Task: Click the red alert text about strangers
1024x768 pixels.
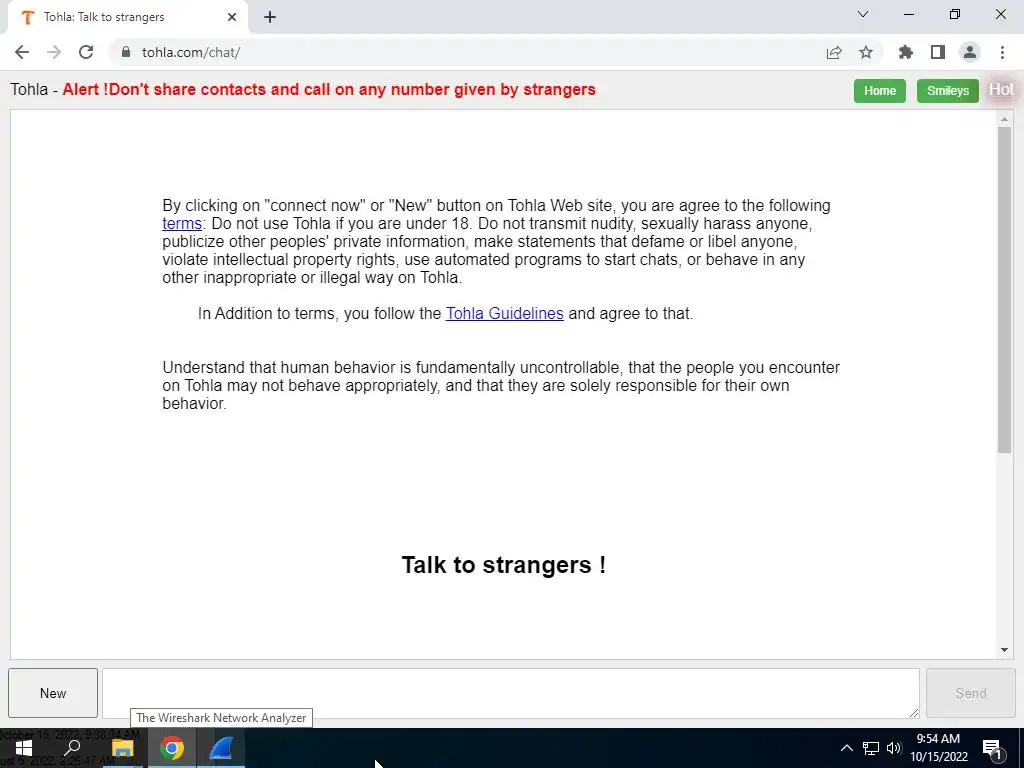Action: click(329, 89)
